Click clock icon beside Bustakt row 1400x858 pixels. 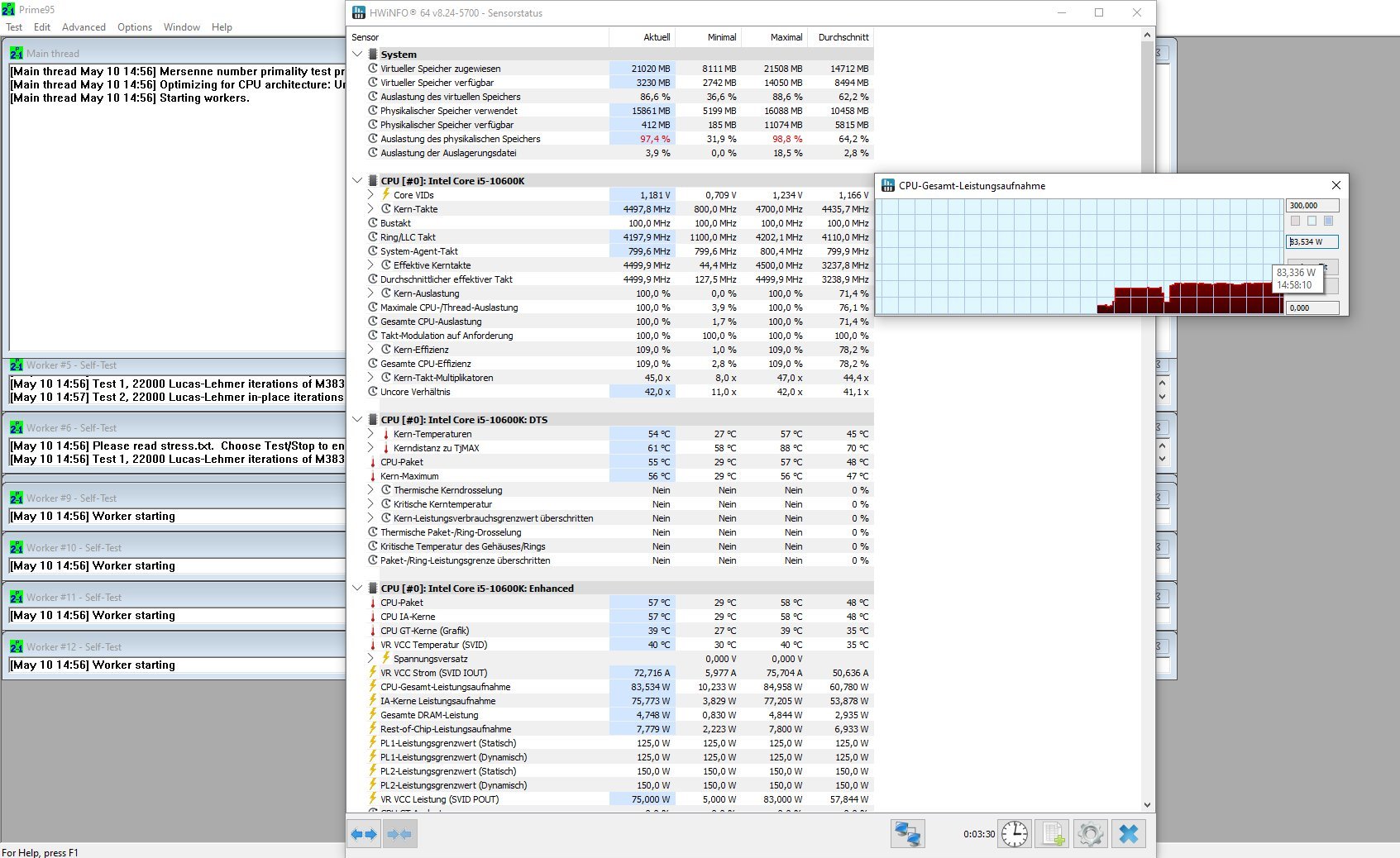click(373, 223)
